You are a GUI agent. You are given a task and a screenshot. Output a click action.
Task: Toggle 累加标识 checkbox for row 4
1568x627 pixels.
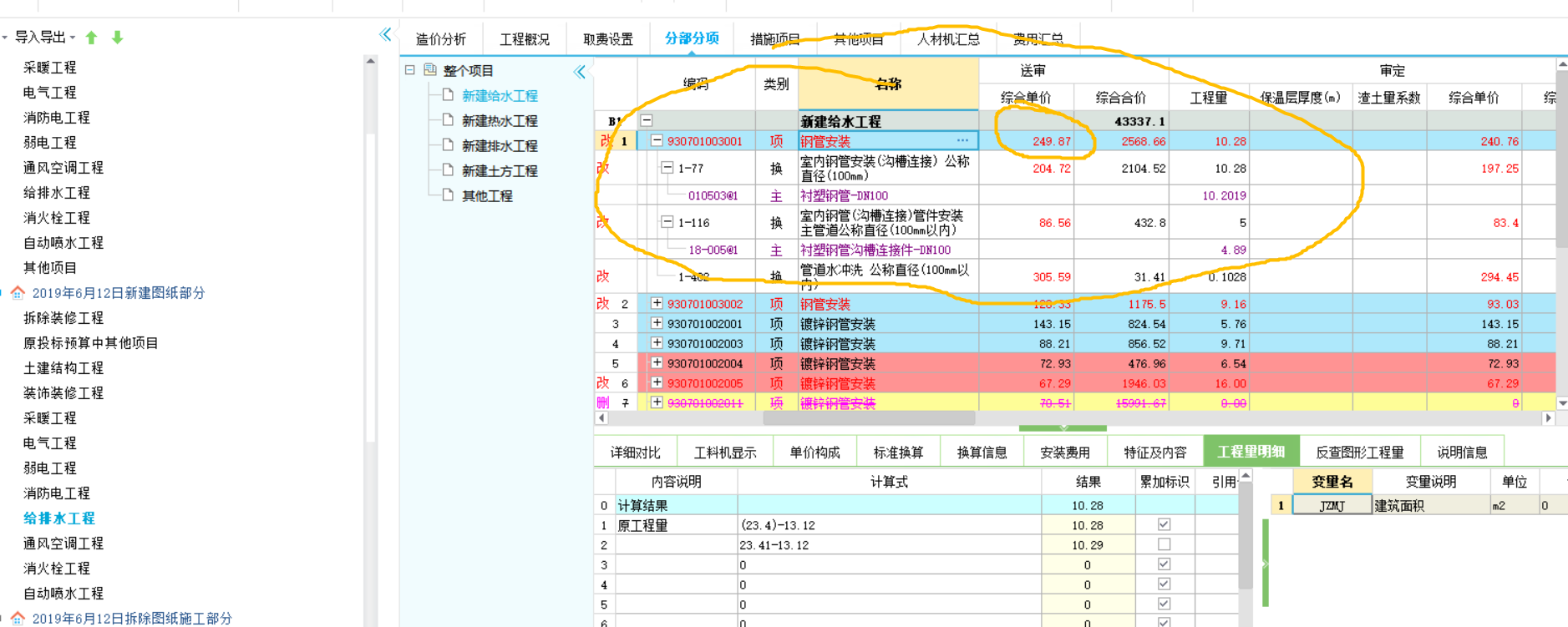pyautogui.click(x=1165, y=584)
